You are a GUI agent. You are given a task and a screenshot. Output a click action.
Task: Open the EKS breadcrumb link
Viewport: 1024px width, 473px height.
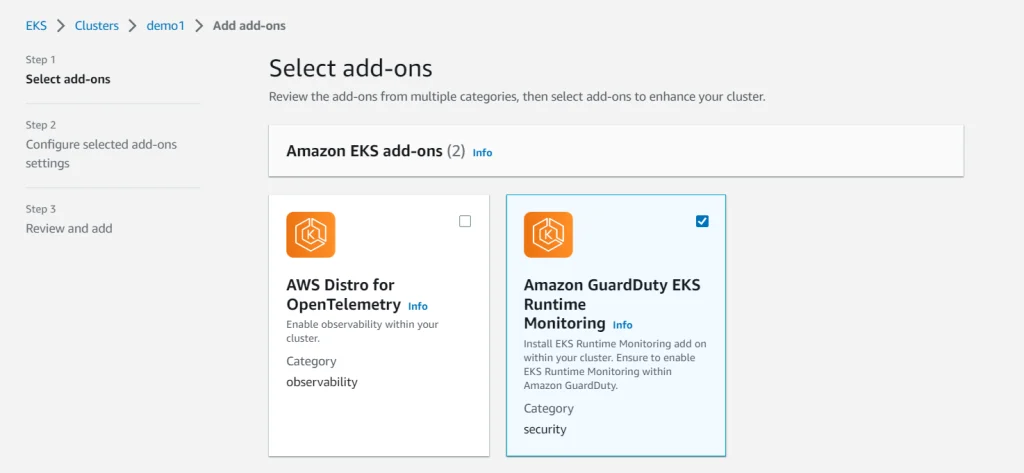click(x=37, y=26)
